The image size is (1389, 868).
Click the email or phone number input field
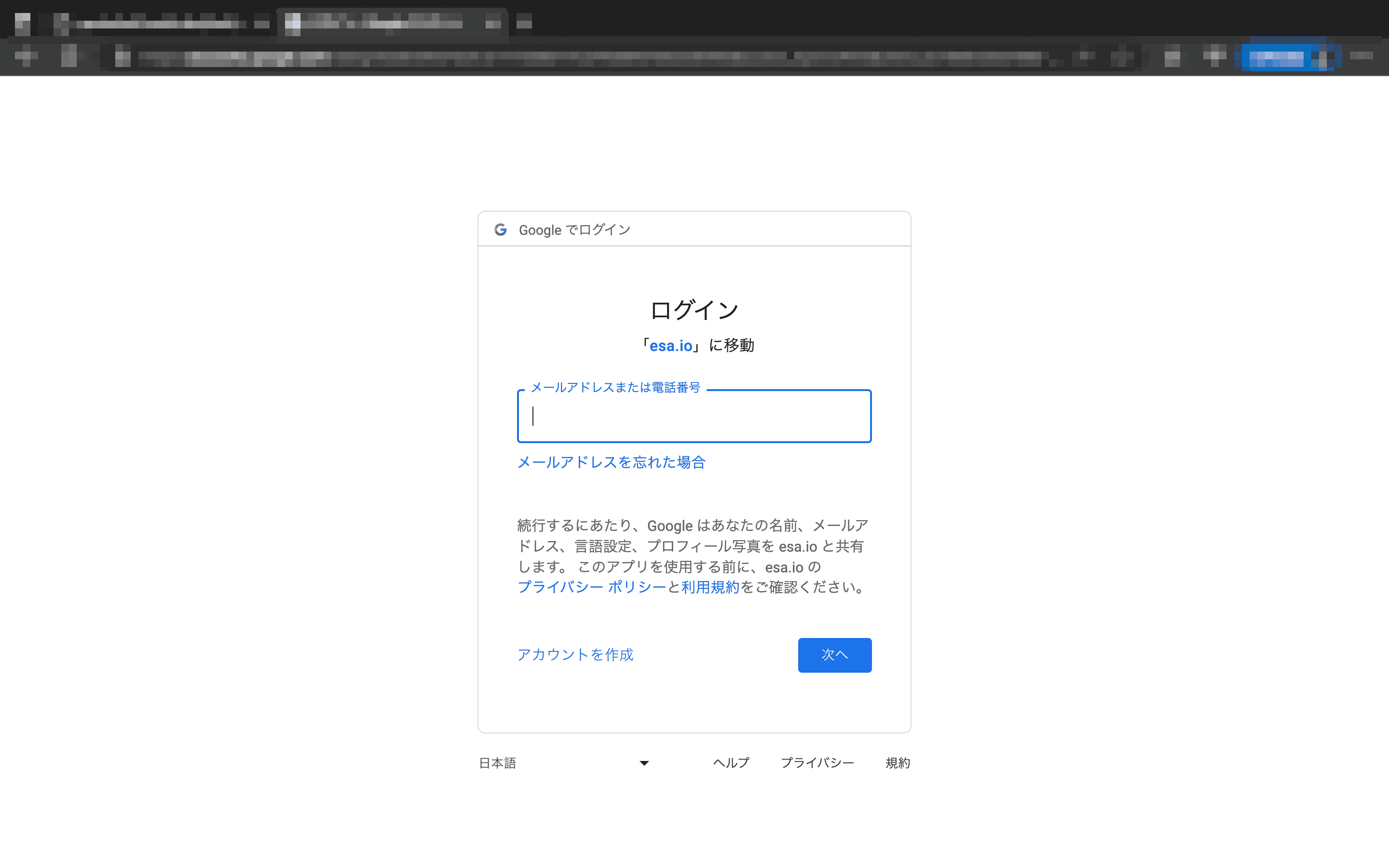click(694, 416)
